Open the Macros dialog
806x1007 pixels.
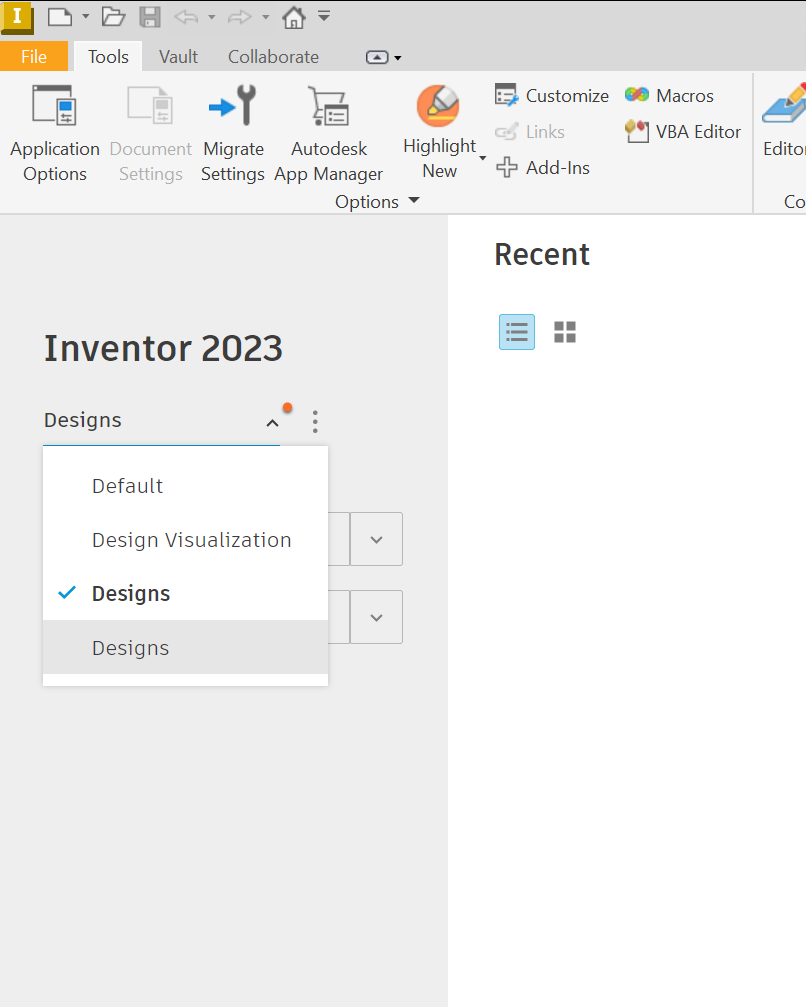tap(669, 96)
